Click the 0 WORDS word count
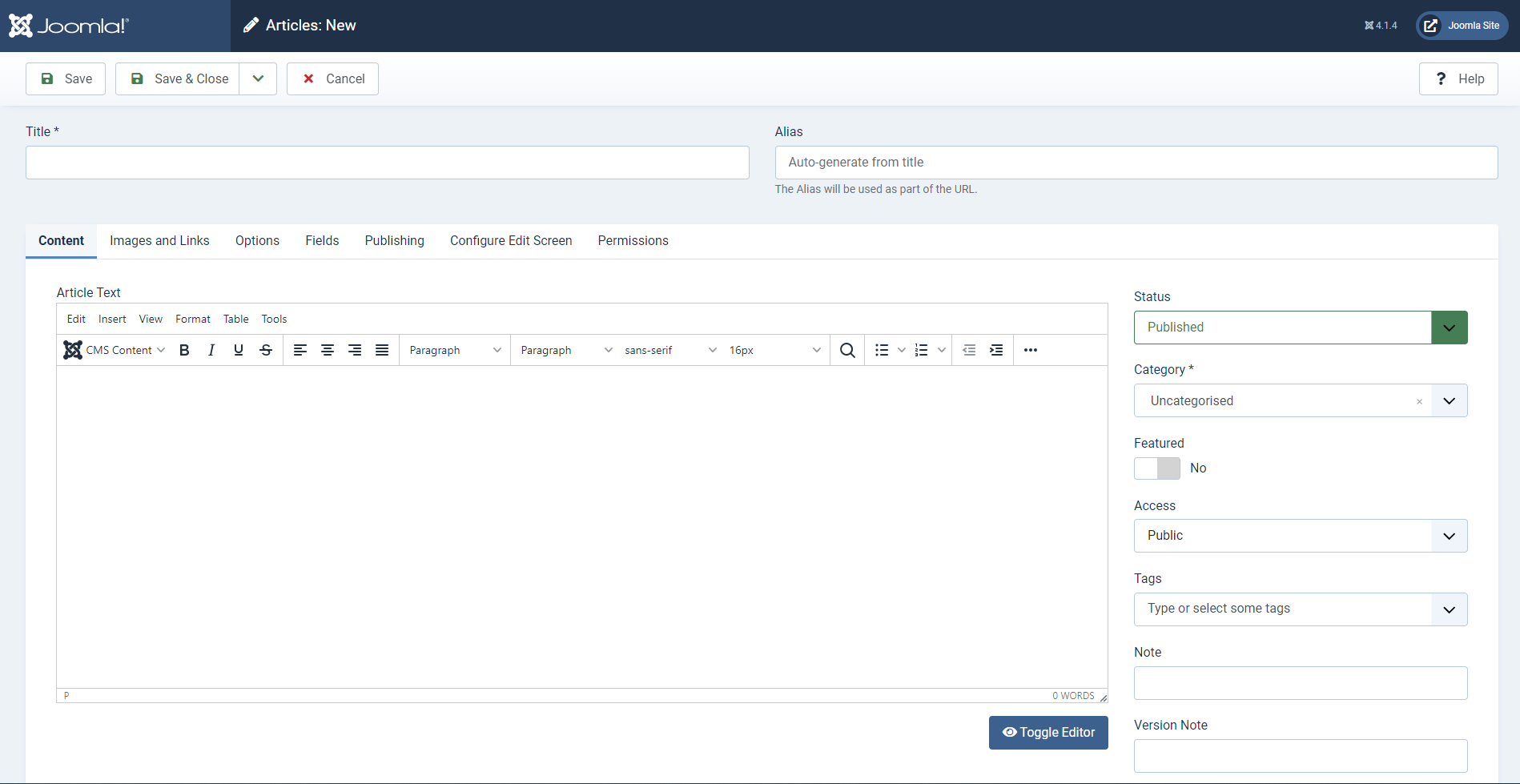Viewport: 1520px width, 784px height. point(1073,696)
